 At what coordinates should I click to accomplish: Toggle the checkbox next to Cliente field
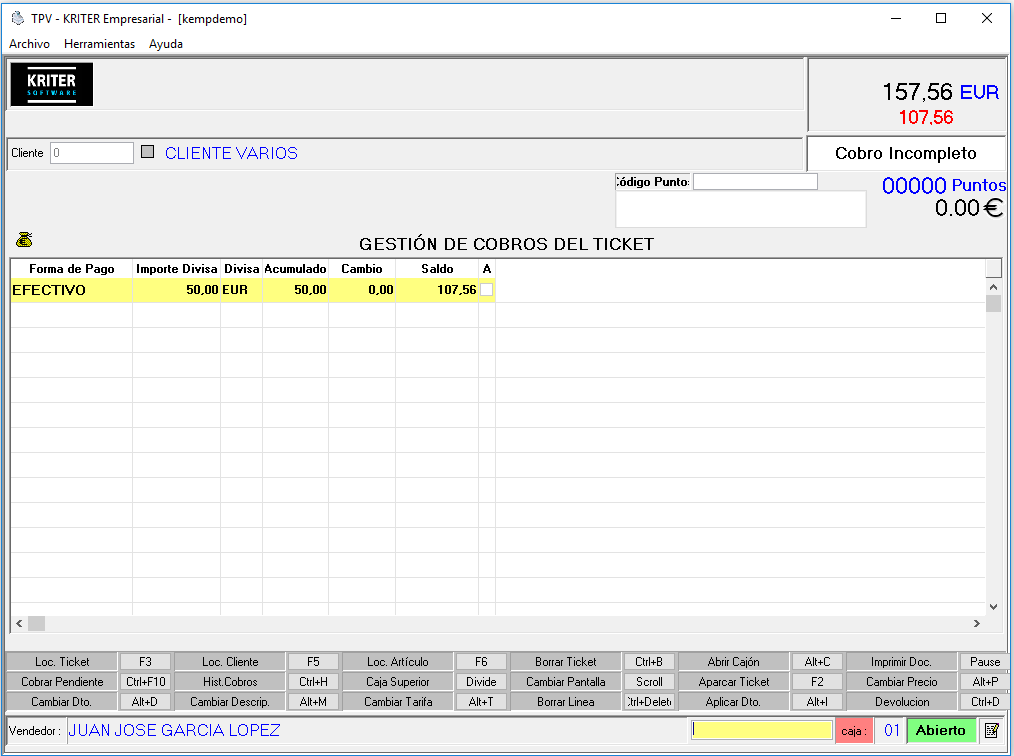(x=147, y=152)
